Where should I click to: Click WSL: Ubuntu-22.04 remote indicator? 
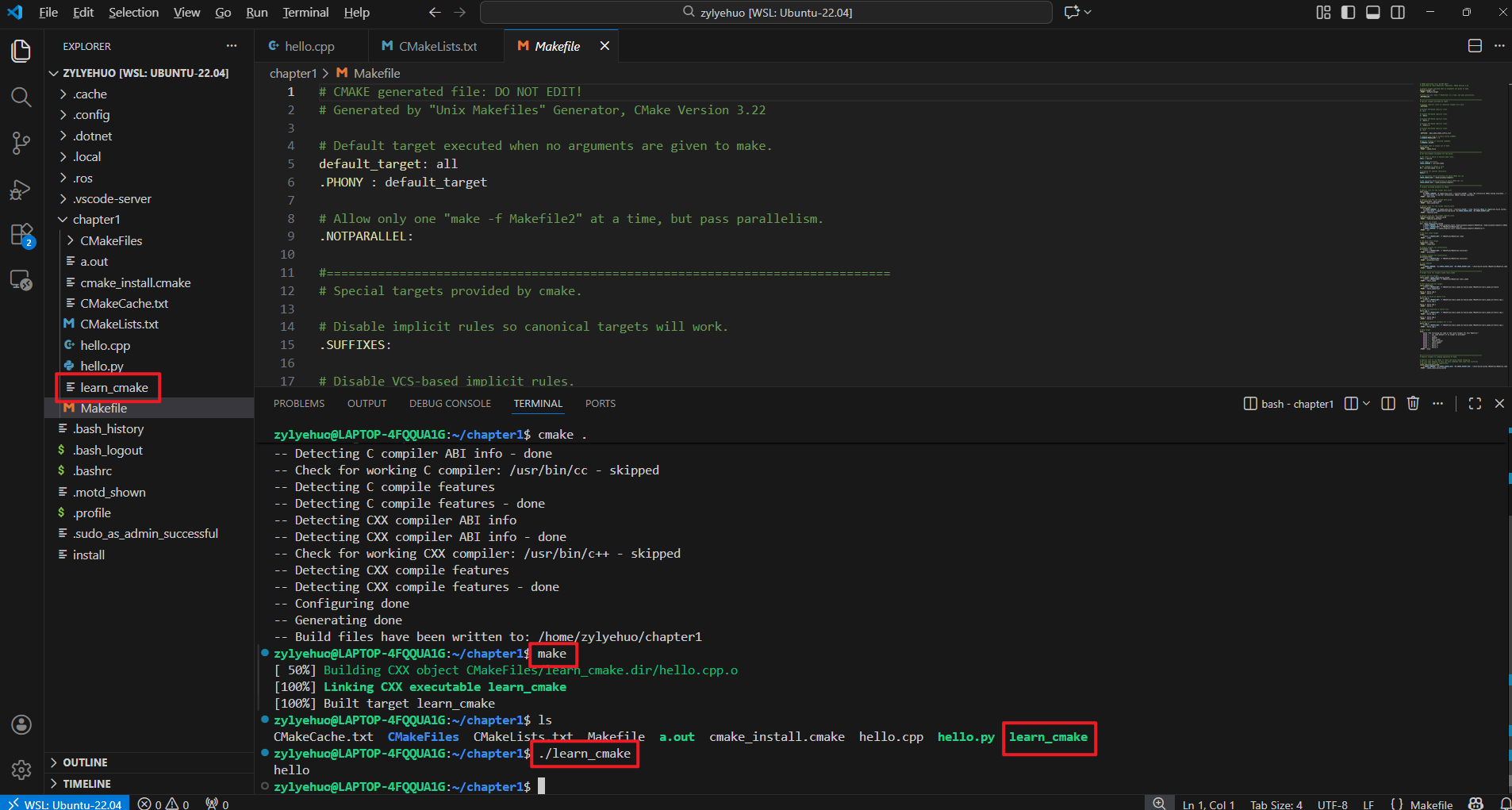click(65, 804)
